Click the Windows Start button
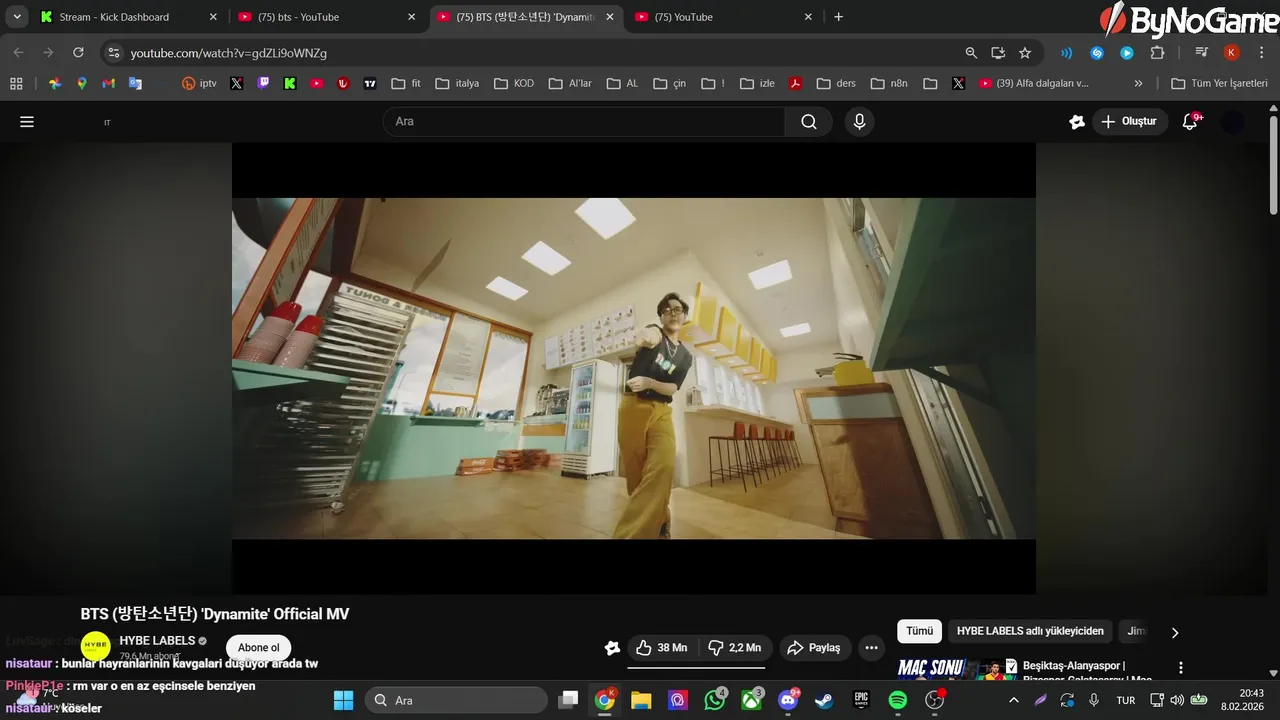 (344, 700)
